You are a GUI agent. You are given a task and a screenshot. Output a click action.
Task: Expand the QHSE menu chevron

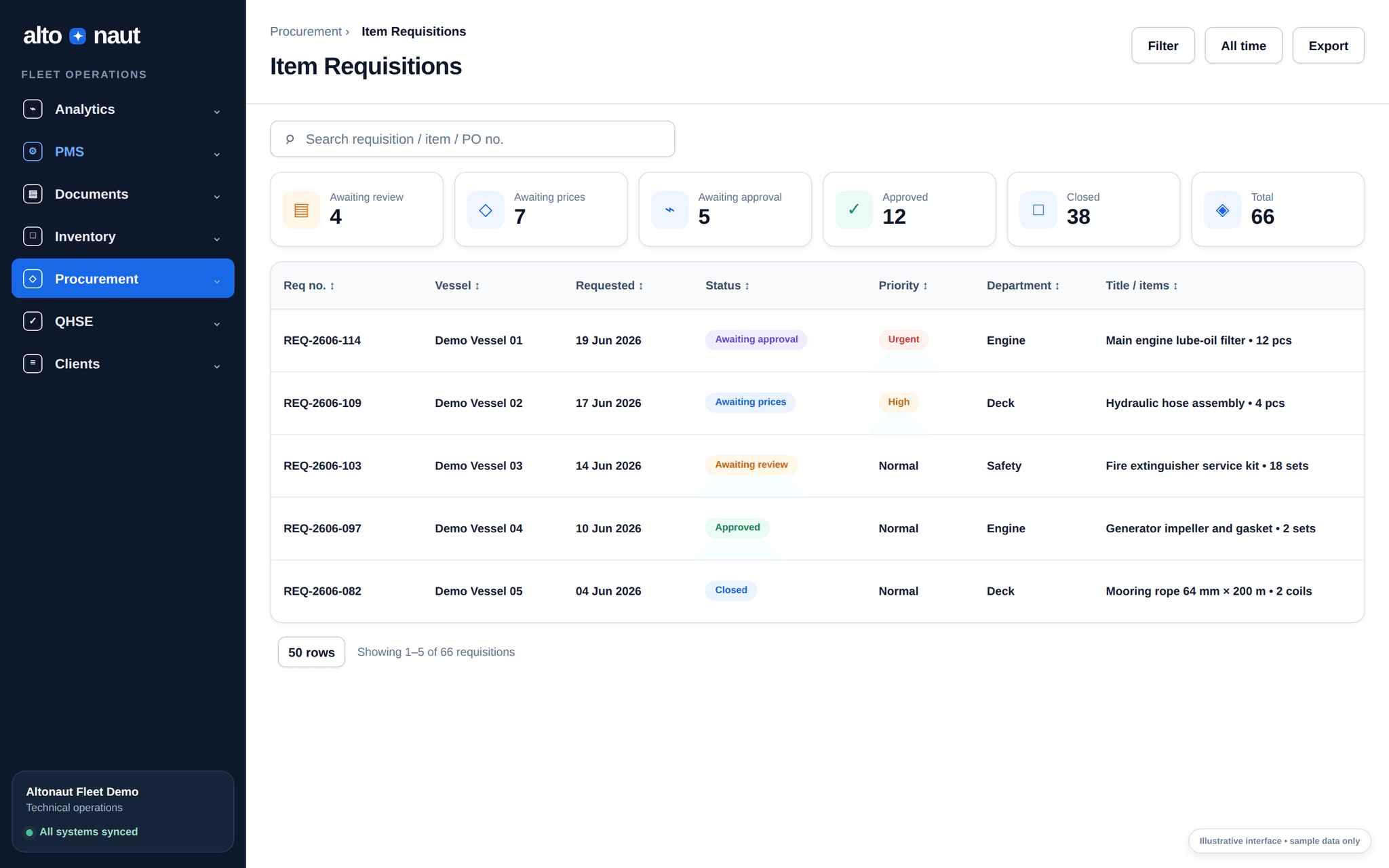[x=217, y=324]
